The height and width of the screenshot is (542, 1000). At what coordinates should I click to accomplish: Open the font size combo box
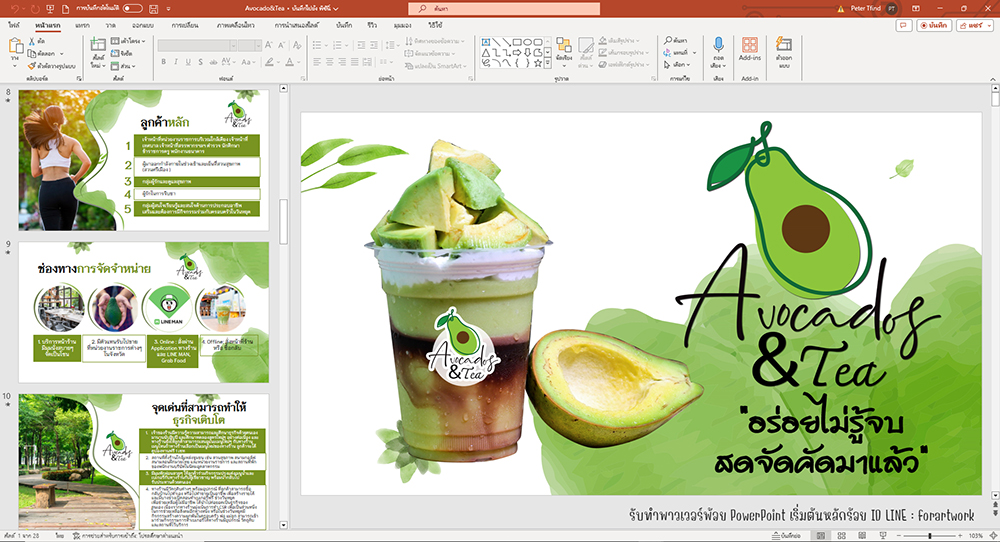pos(249,45)
